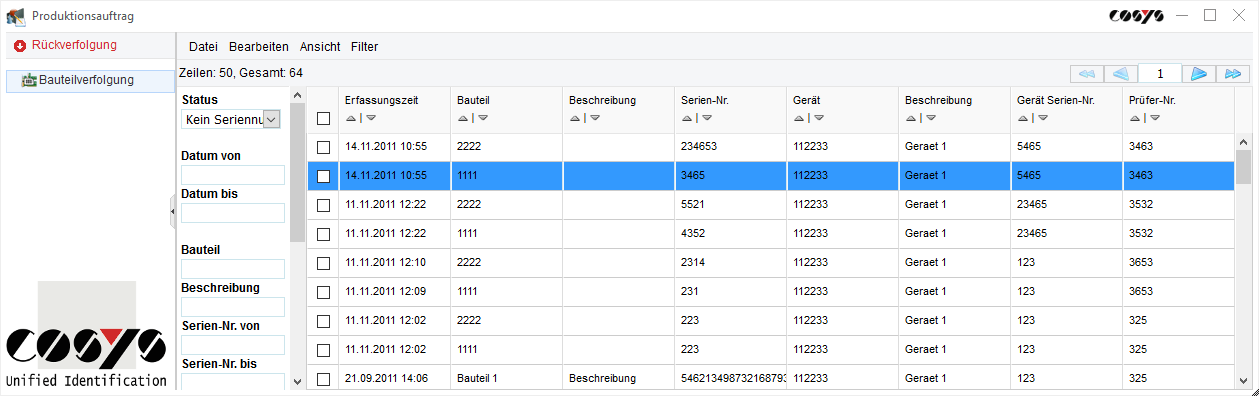Click the Datum von input field
The width and height of the screenshot is (1259, 396).
233,175
